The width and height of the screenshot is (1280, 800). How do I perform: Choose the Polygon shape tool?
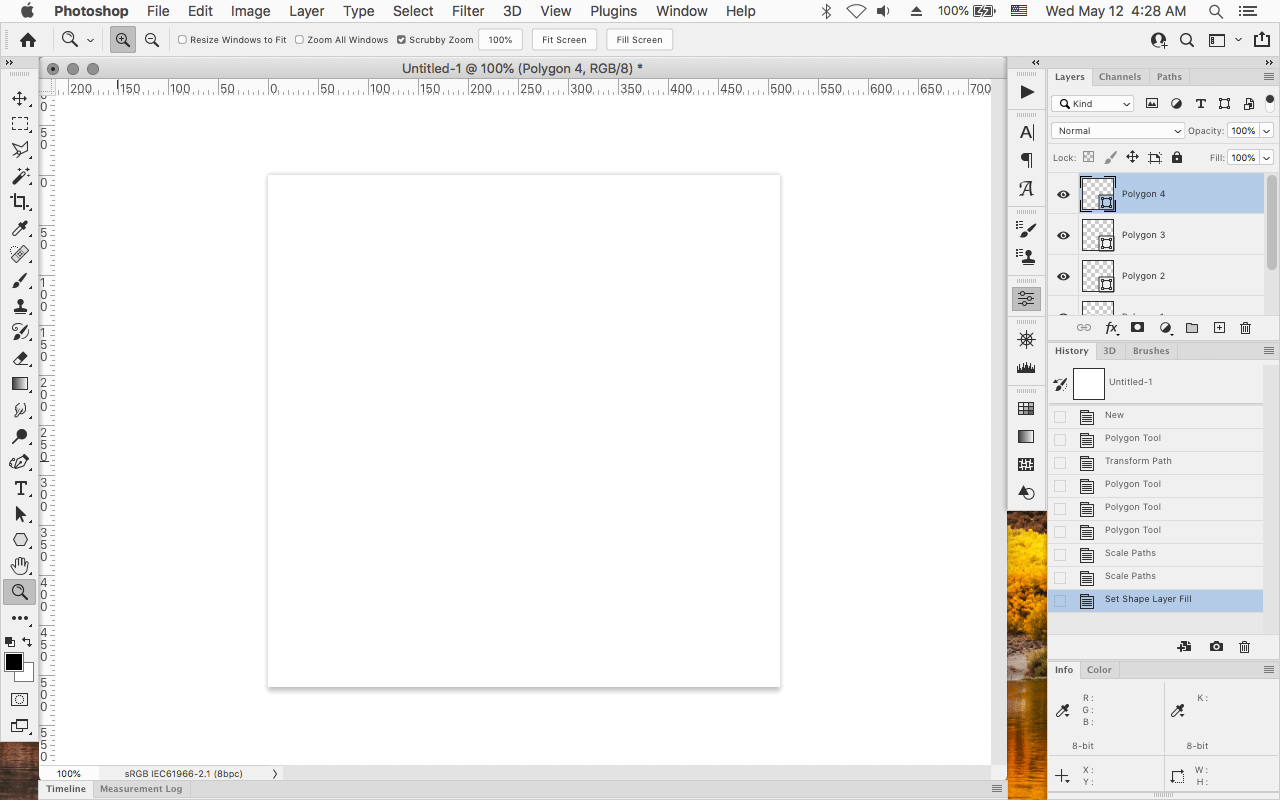pos(20,540)
